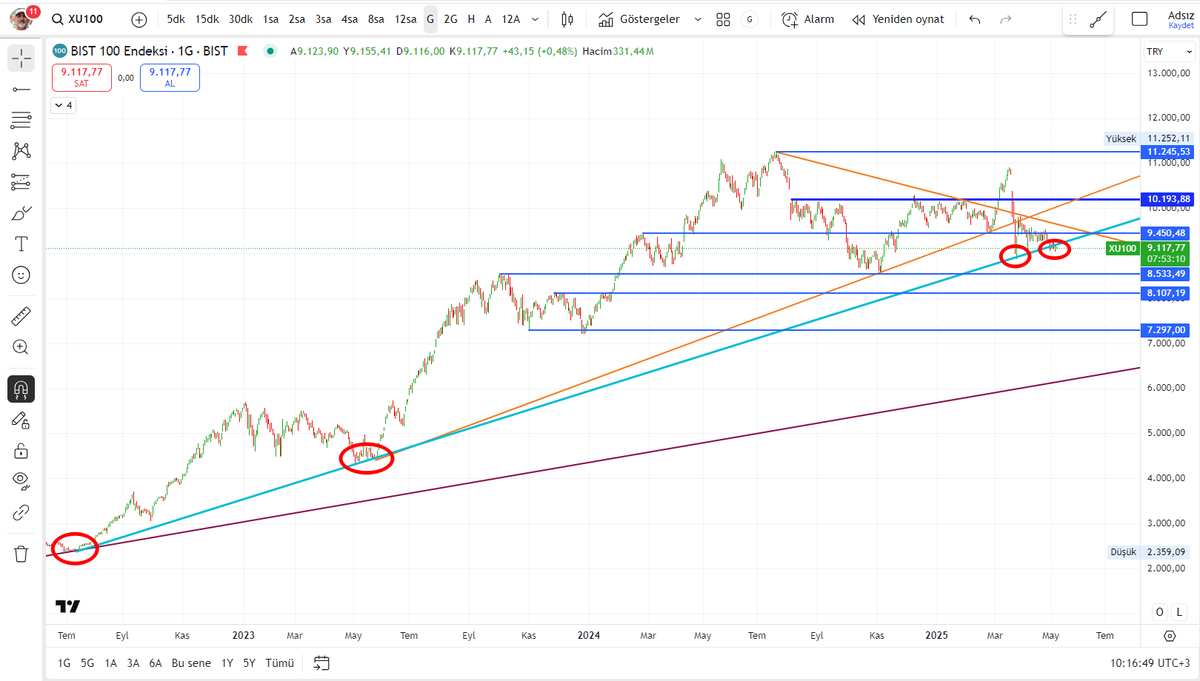
Task: Collapse the indicator legend showing 4
Action: pos(63,105)
